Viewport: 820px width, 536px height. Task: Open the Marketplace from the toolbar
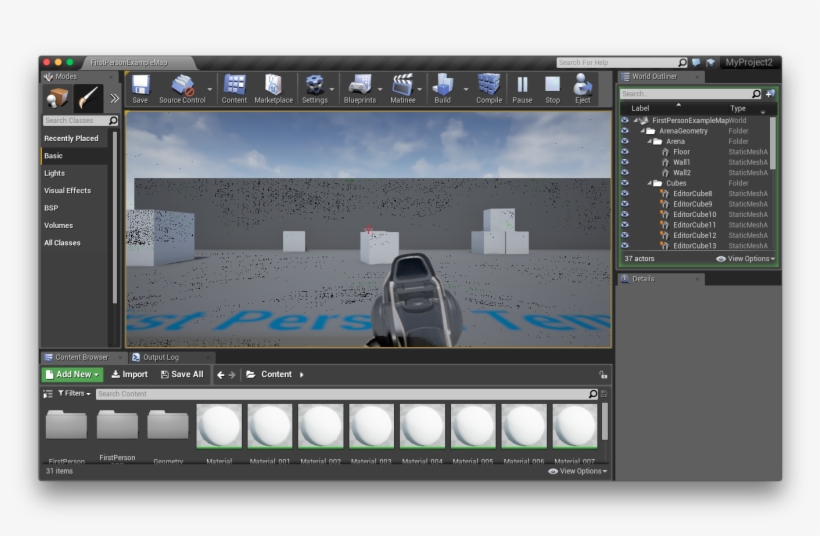tap(273, 87)
